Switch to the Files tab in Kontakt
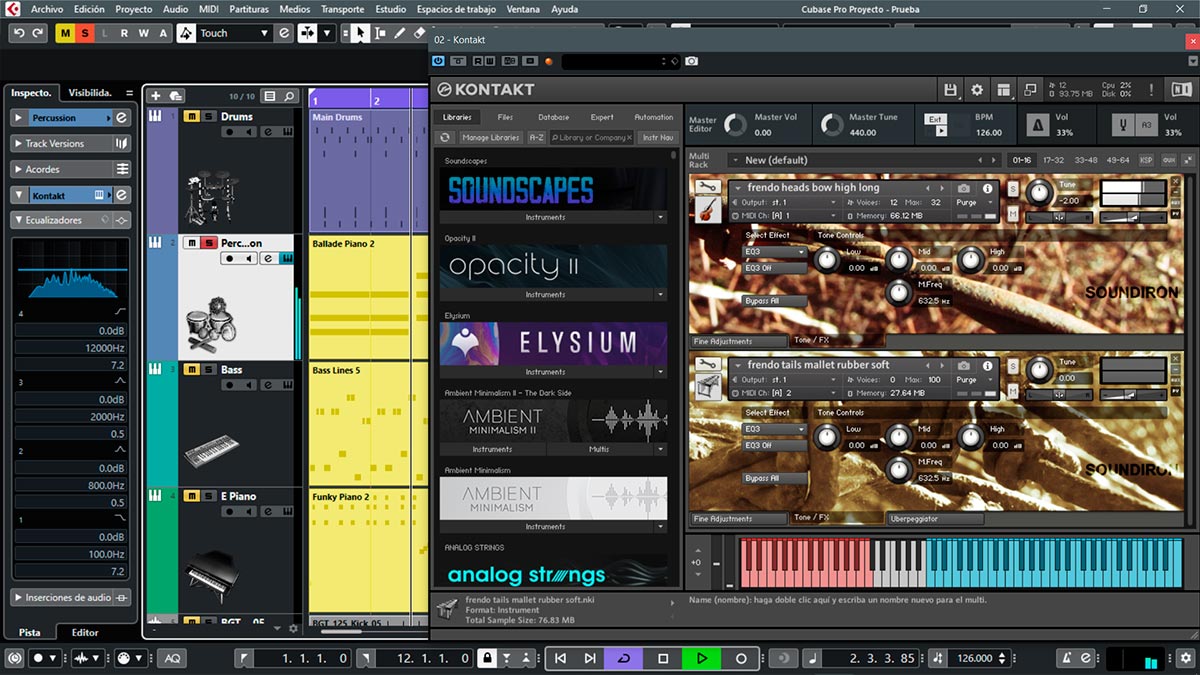 coord(505,117)
